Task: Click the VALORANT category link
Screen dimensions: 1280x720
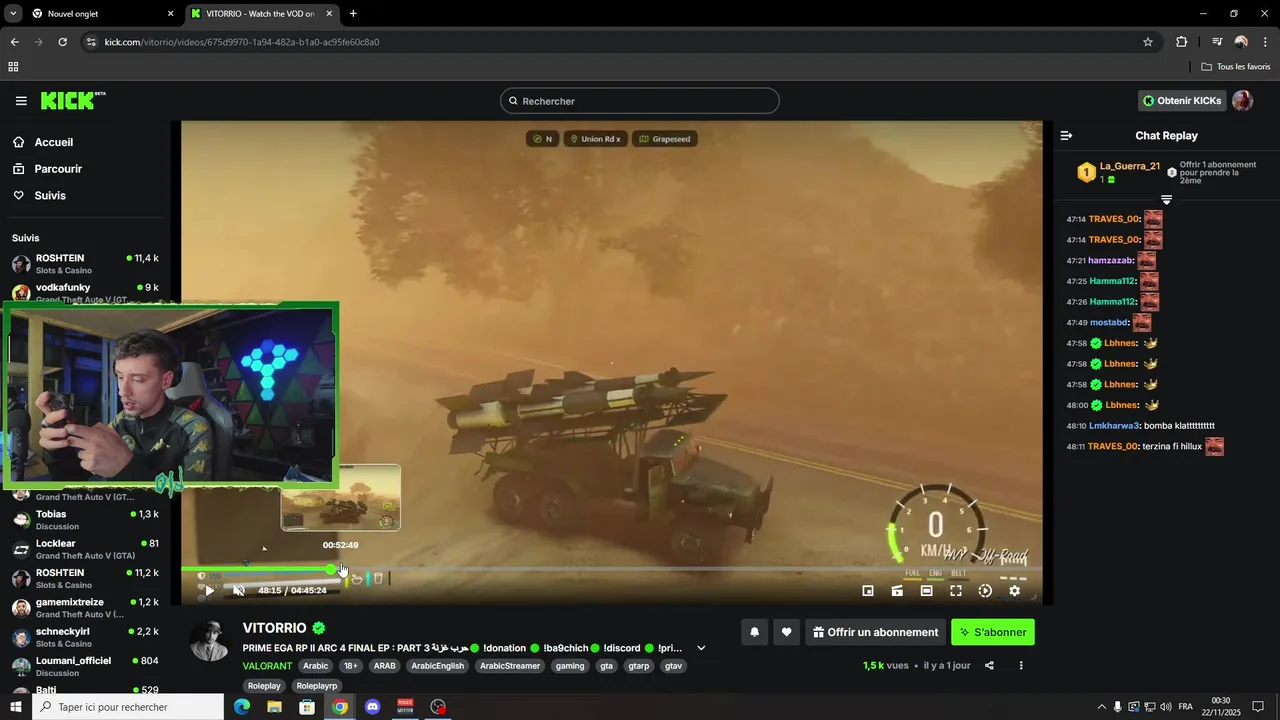Action: pos(266,666)
